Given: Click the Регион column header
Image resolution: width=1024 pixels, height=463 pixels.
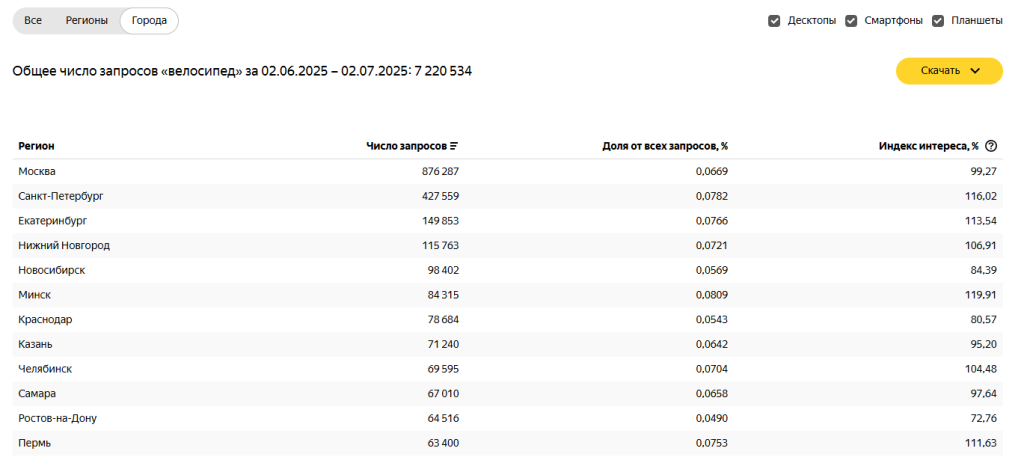Looking at the screenshot, I should (x=36, y=146).
